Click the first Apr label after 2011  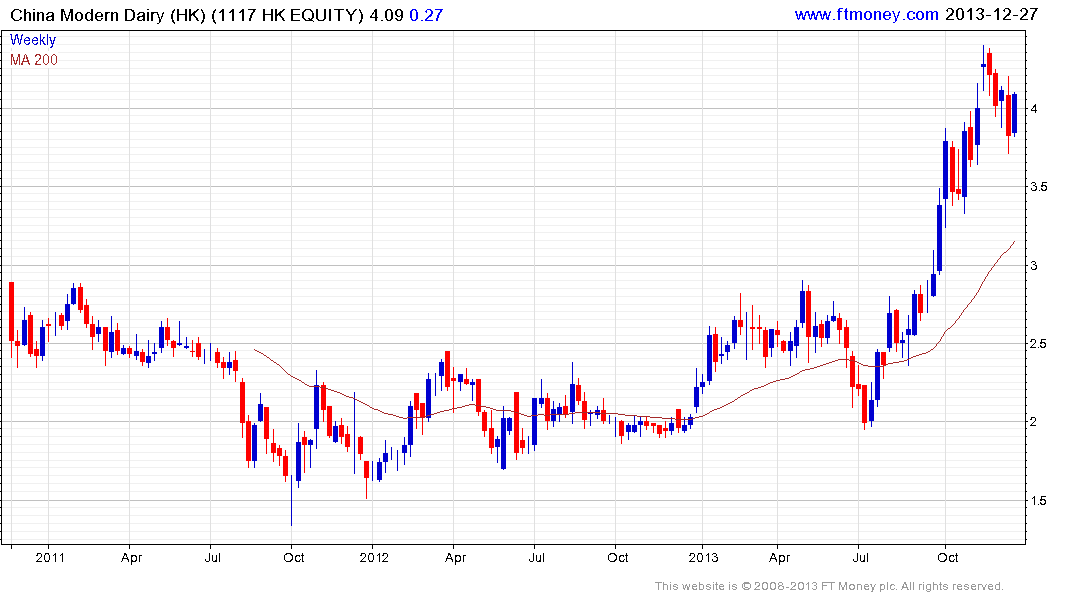coord(131,557)
